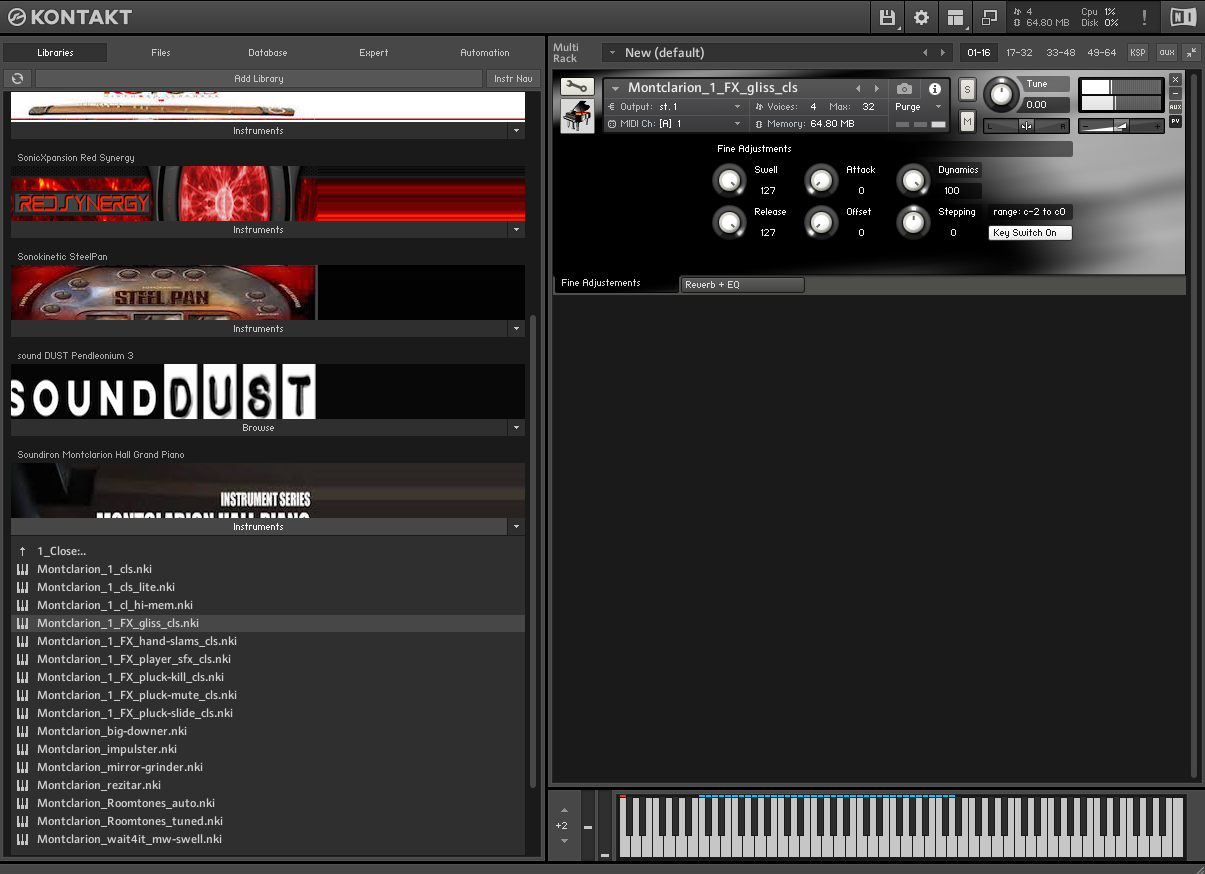This screenshot has width=1205, height=874.
Task: Open Kontakt options gear icon
Action: pos(921,17)
